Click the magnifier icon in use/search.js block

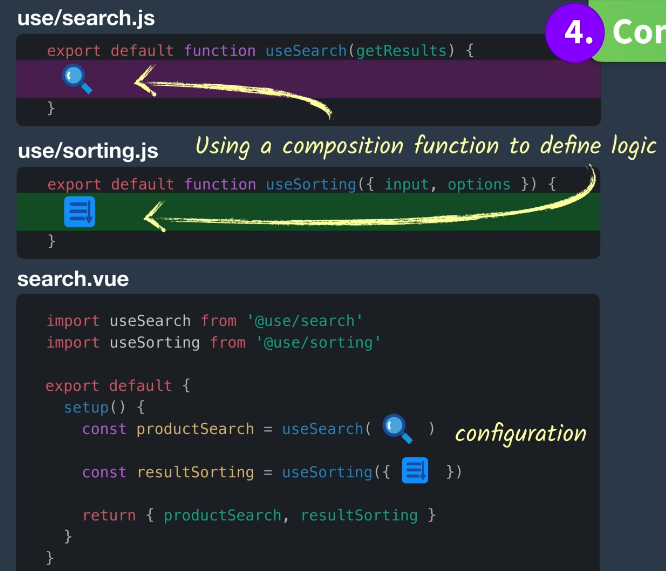(77, 79)
